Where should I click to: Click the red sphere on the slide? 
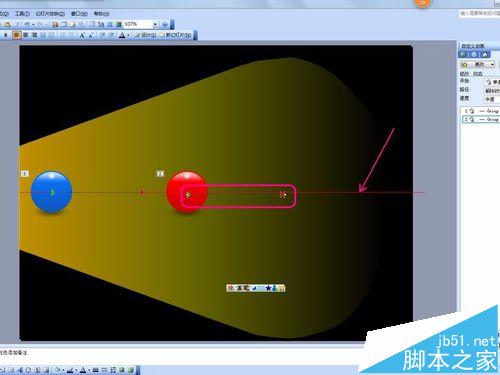coord(187,192)
